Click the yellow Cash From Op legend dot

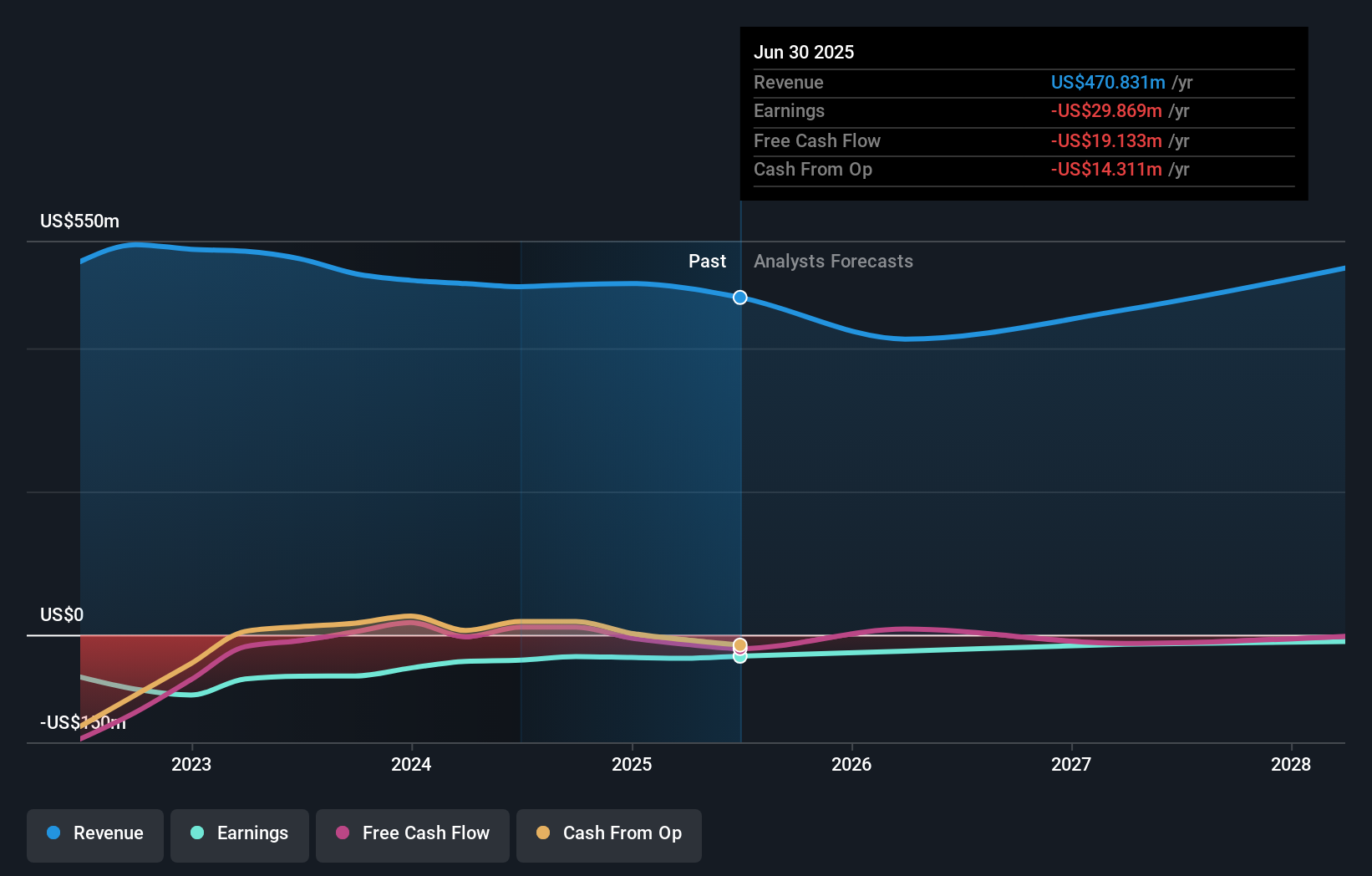(543, 833)
